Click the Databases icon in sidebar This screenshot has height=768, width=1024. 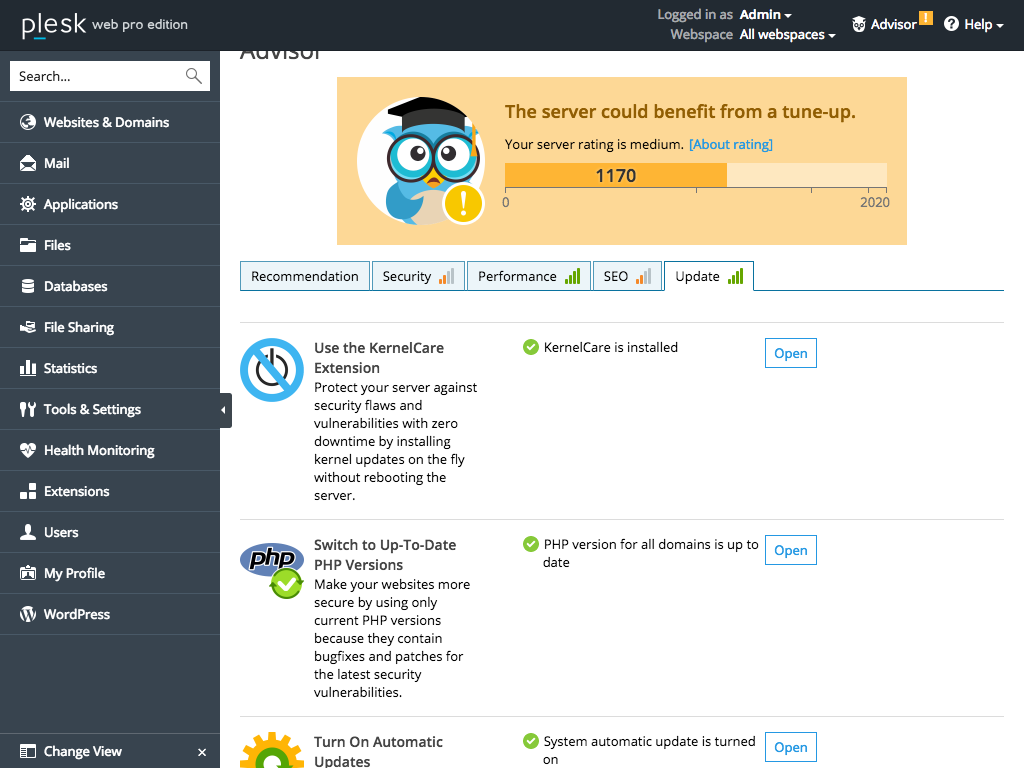pyautogui.click(x=28, y=286)
